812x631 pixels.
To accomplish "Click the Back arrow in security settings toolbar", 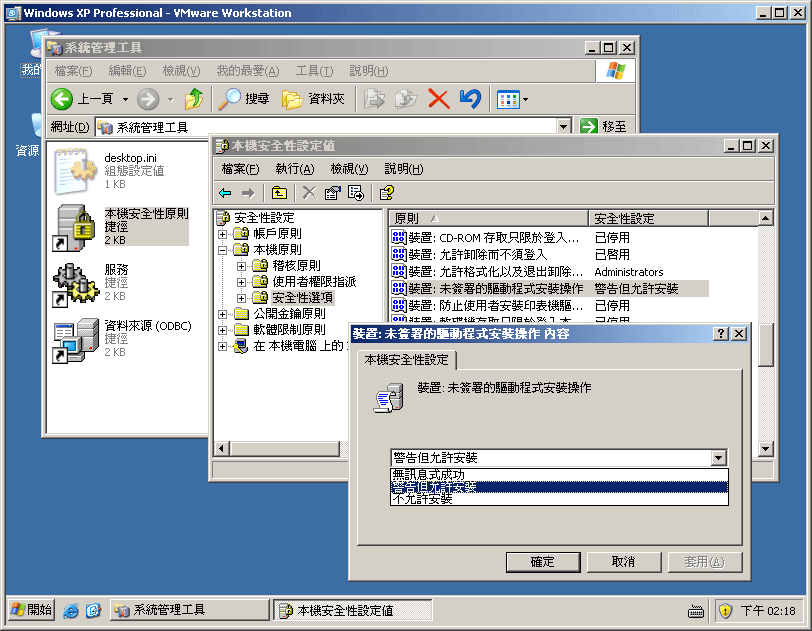I will [x=225, y=193].
